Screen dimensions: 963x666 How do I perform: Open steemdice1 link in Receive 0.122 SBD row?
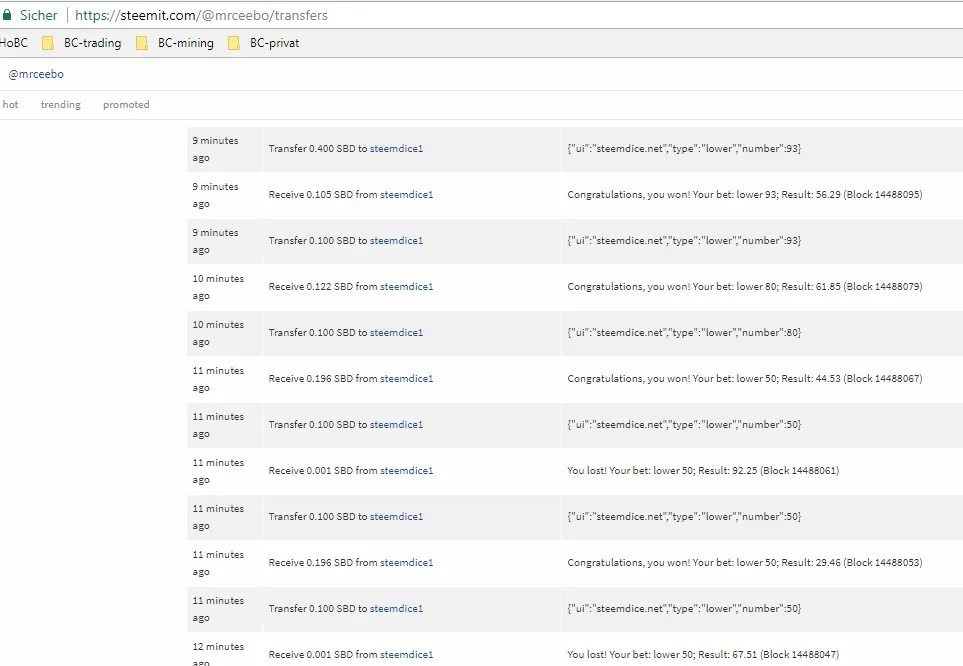click(407, 287)
